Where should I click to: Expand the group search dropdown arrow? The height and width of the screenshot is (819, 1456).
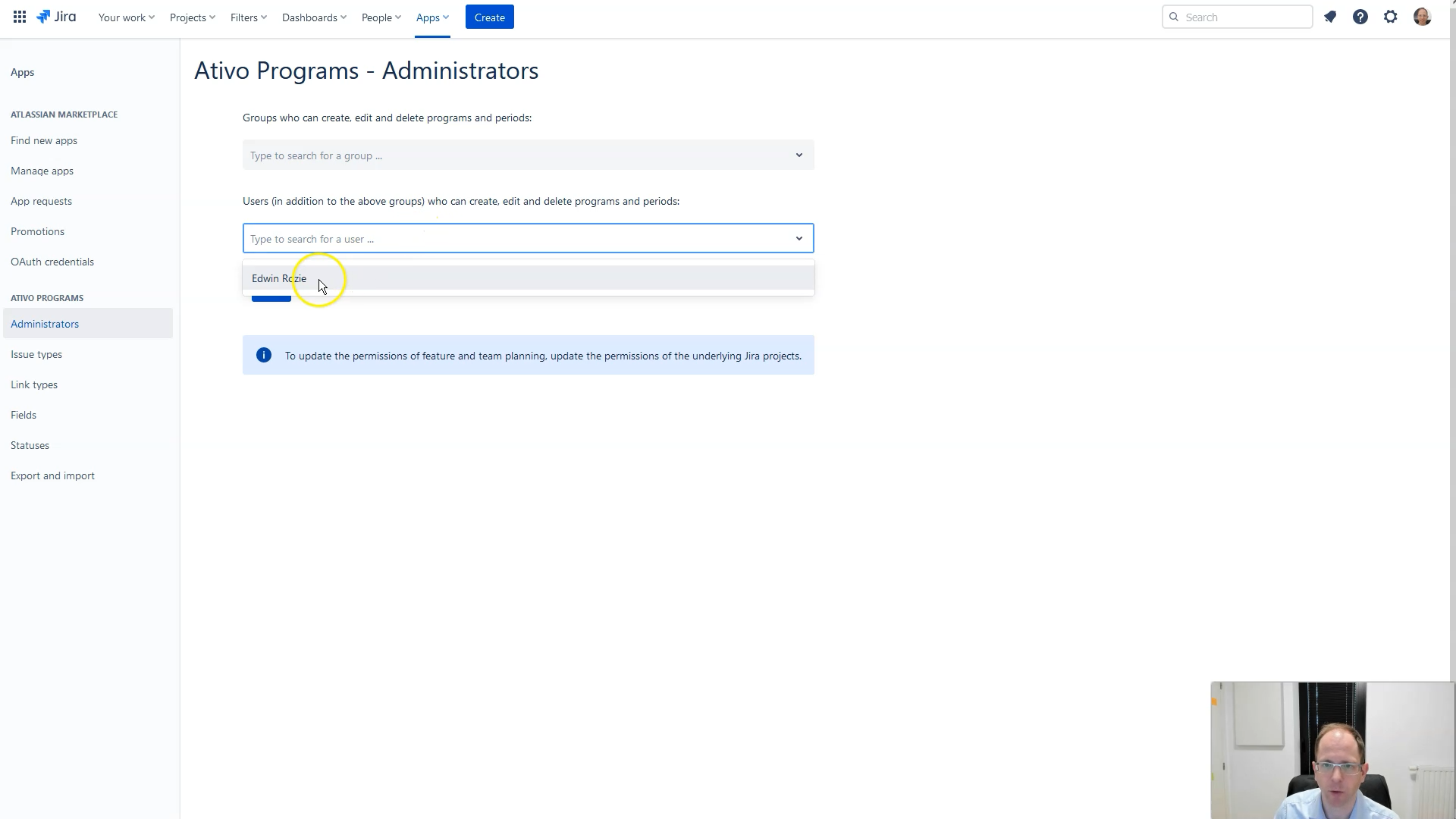tap(799, 155)
